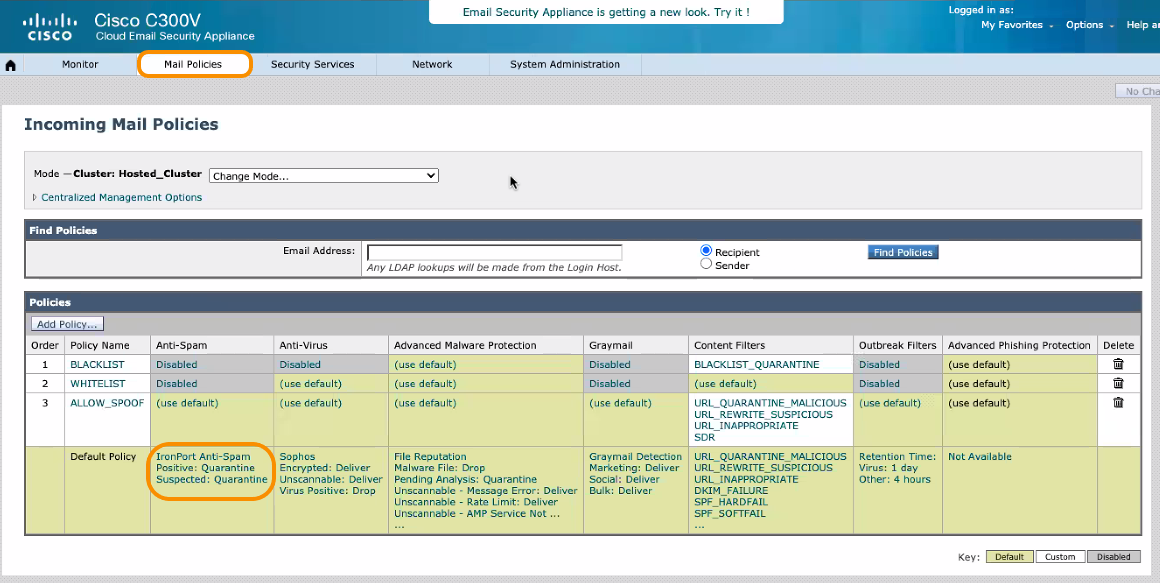Click the Cisco logo
1160x583 pixels.
49,27
